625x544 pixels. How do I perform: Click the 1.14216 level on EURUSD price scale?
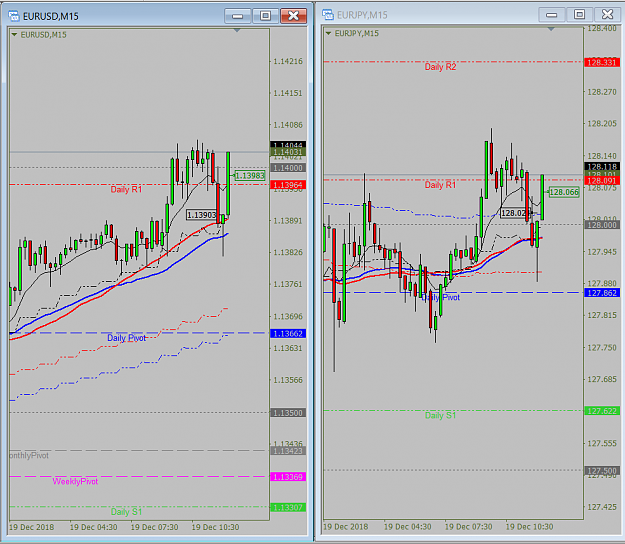click(288, 61)
